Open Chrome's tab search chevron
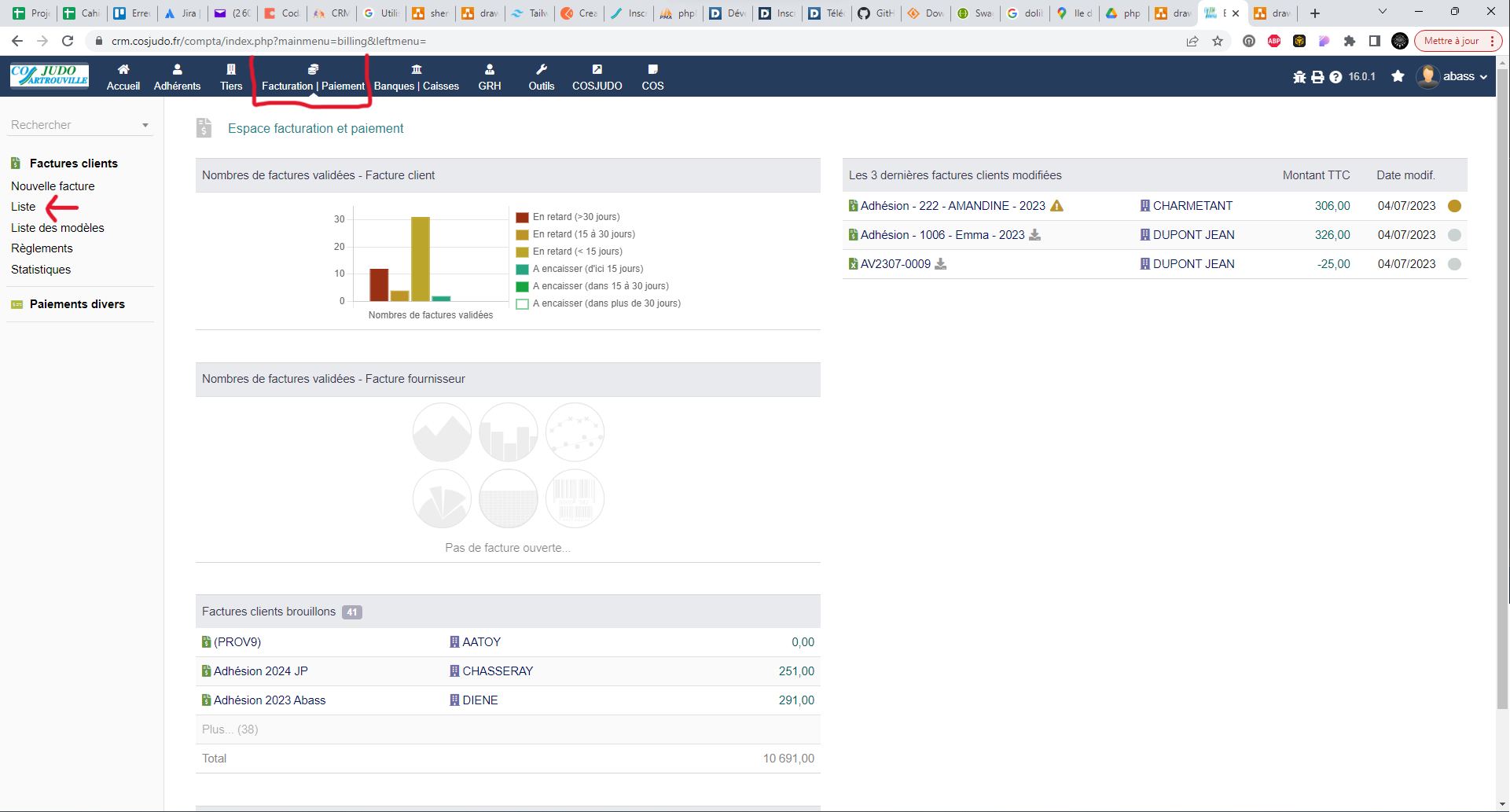The image size is (1510, 812). [x=1382, y=12]
